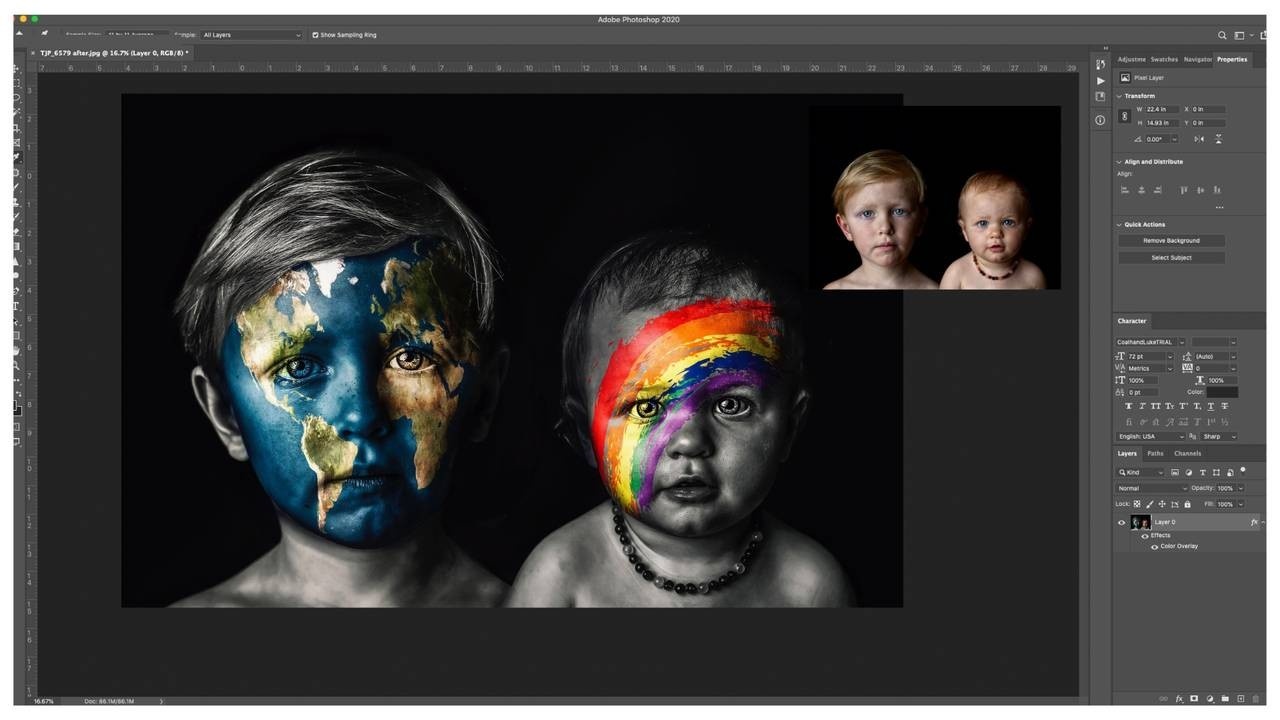Open the History panel icon in the dock
This screenshot has height=720, width=1280.
(1100, 64)
